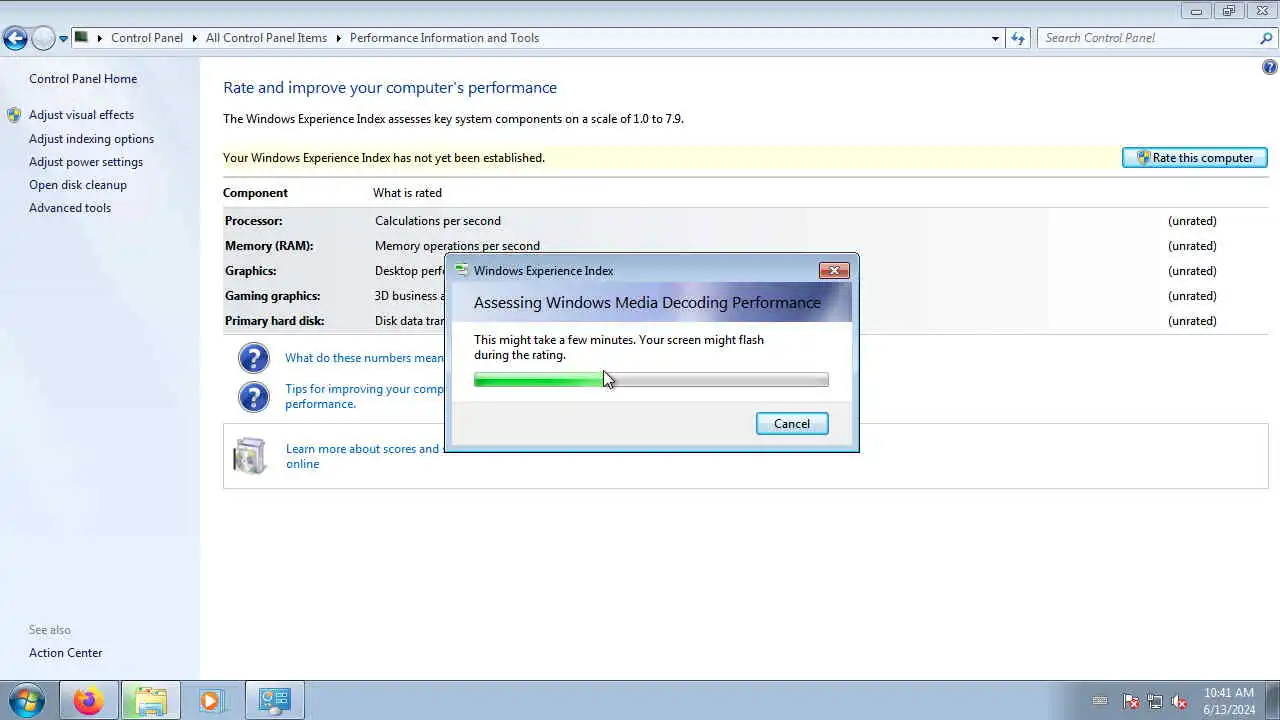Open recent pages dropdown arrow
Image resolution: width=1280 pixels, height=720 pixels.
pyautogui.click(x=63, y=39)
